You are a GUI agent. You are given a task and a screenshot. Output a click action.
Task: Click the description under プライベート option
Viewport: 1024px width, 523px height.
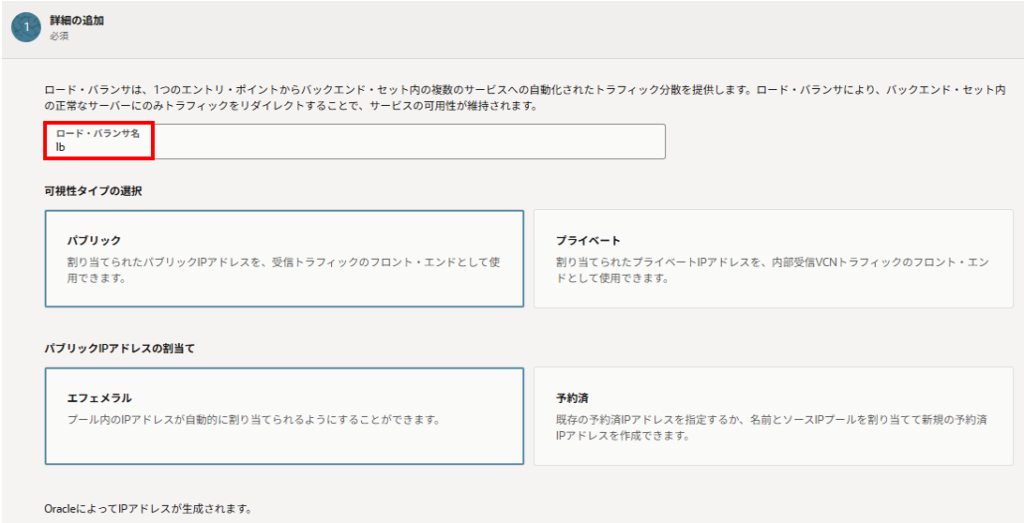(x=772, y=270)
